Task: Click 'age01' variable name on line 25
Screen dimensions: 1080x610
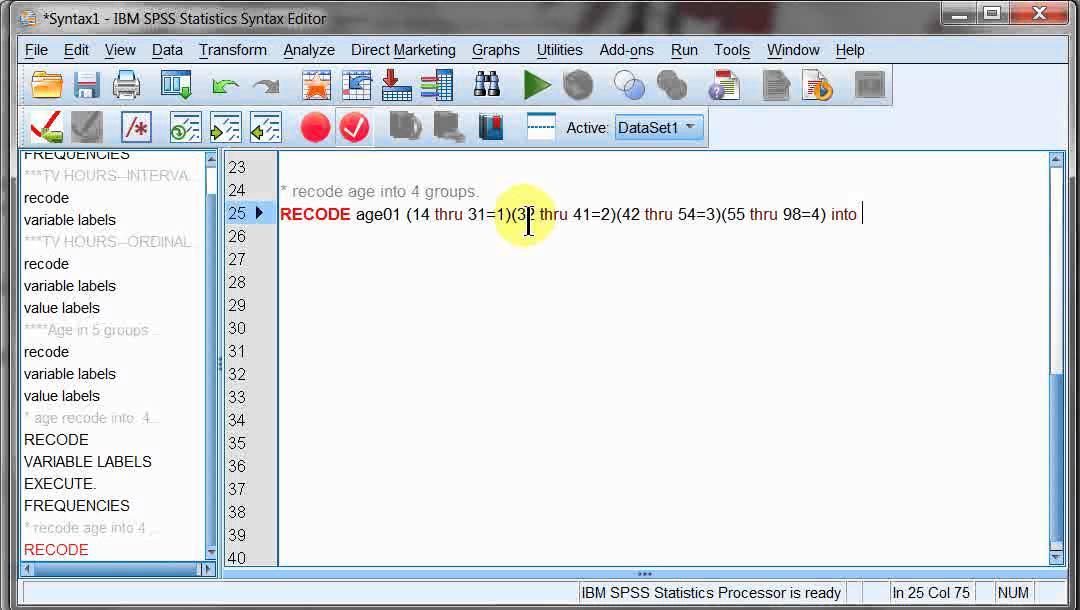Action: [x=377, y=214]
